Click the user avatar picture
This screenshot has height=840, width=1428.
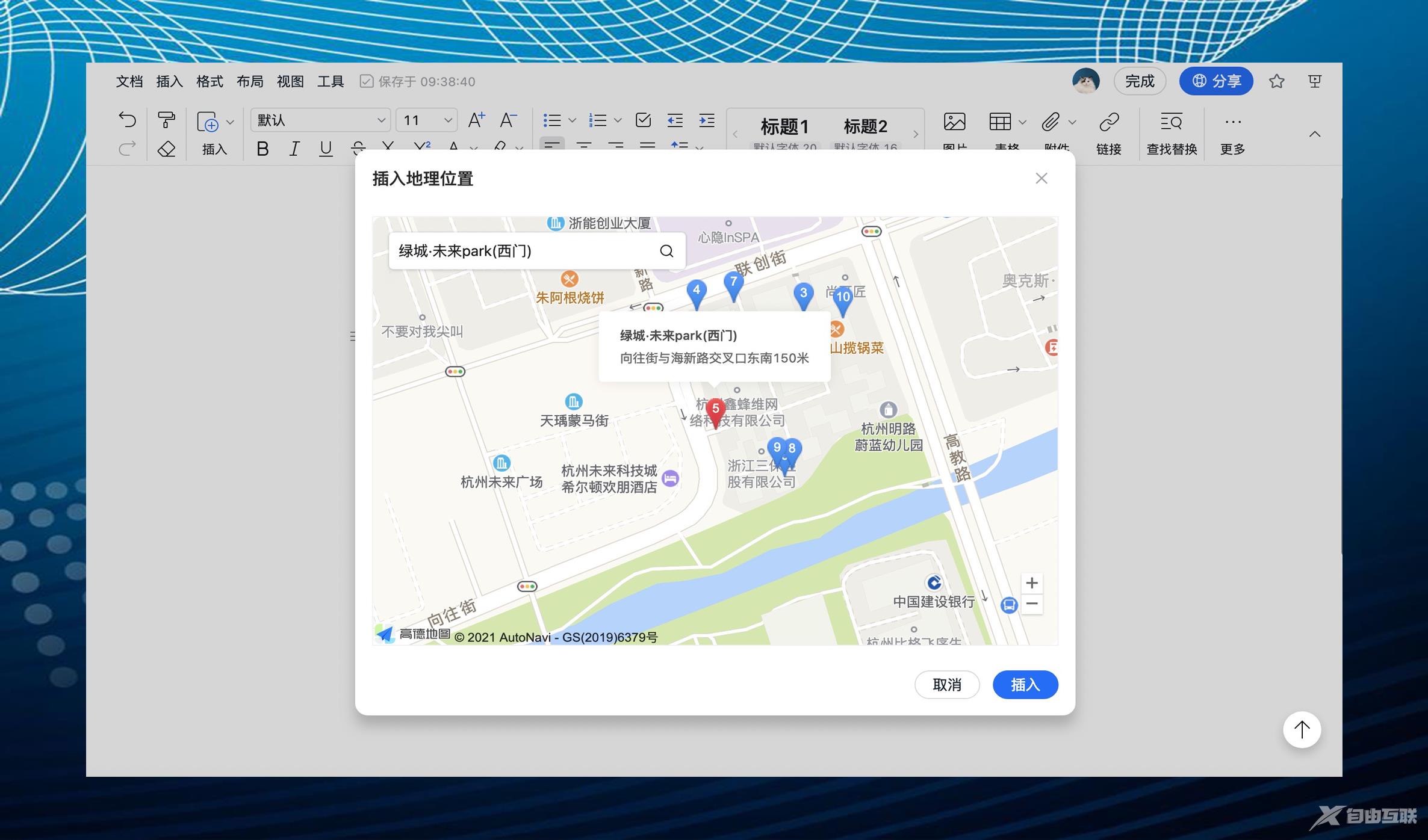(1086, 81)
